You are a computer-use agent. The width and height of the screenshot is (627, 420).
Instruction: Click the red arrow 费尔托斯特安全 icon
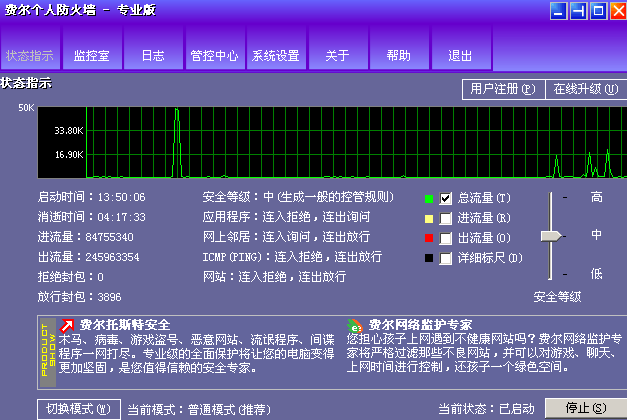67,326
